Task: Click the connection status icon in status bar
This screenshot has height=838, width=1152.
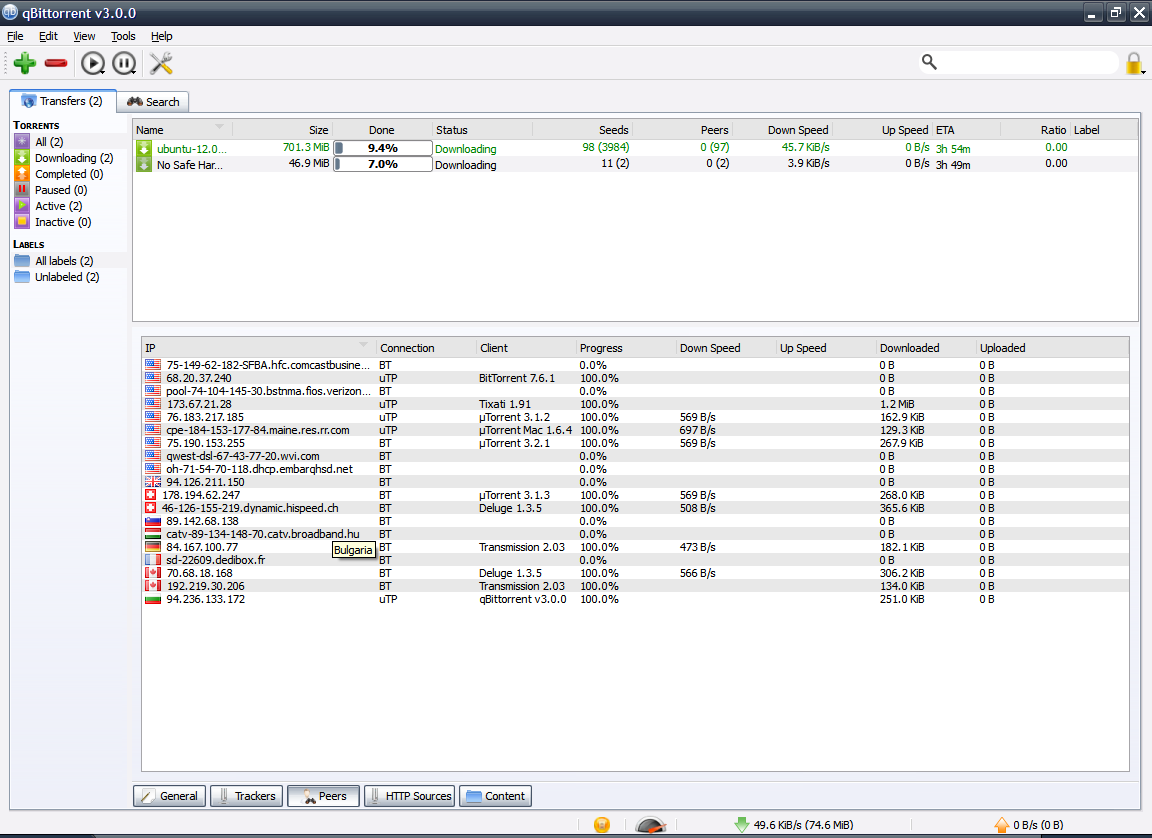Action: 602,825
